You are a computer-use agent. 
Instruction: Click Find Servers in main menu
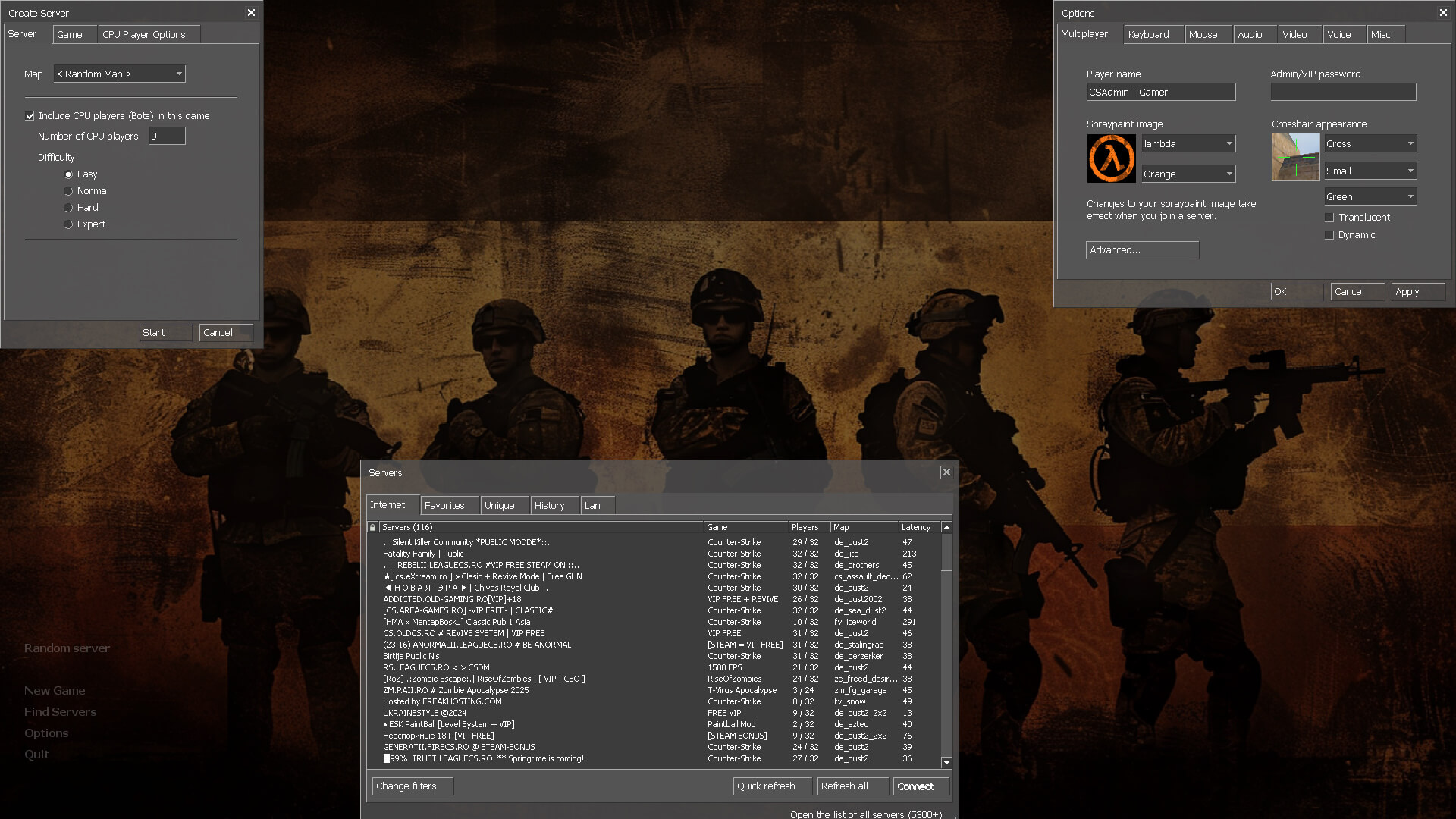(x=60, y=711)
